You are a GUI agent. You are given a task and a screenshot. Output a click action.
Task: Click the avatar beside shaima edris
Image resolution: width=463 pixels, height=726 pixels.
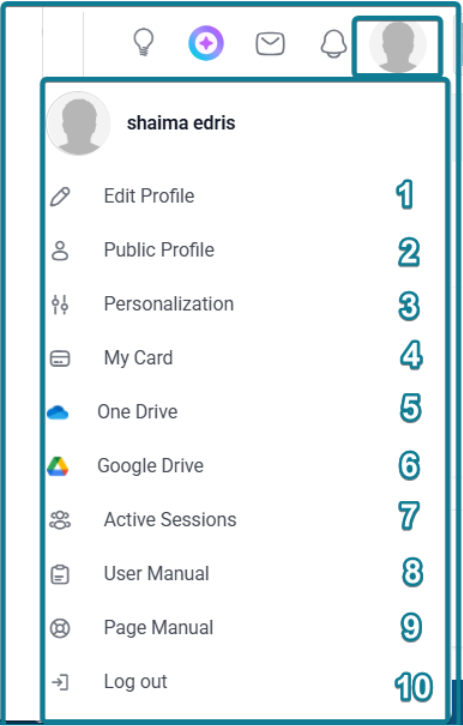(x=79, y=123)
